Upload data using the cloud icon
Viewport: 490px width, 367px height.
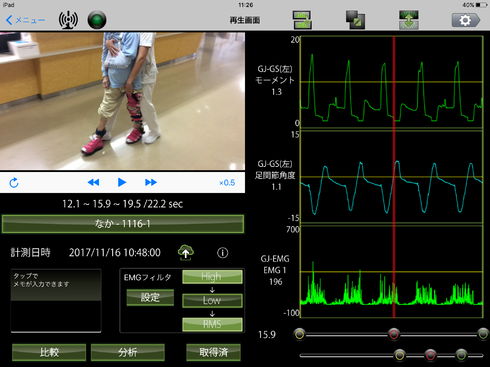point(186,252)
